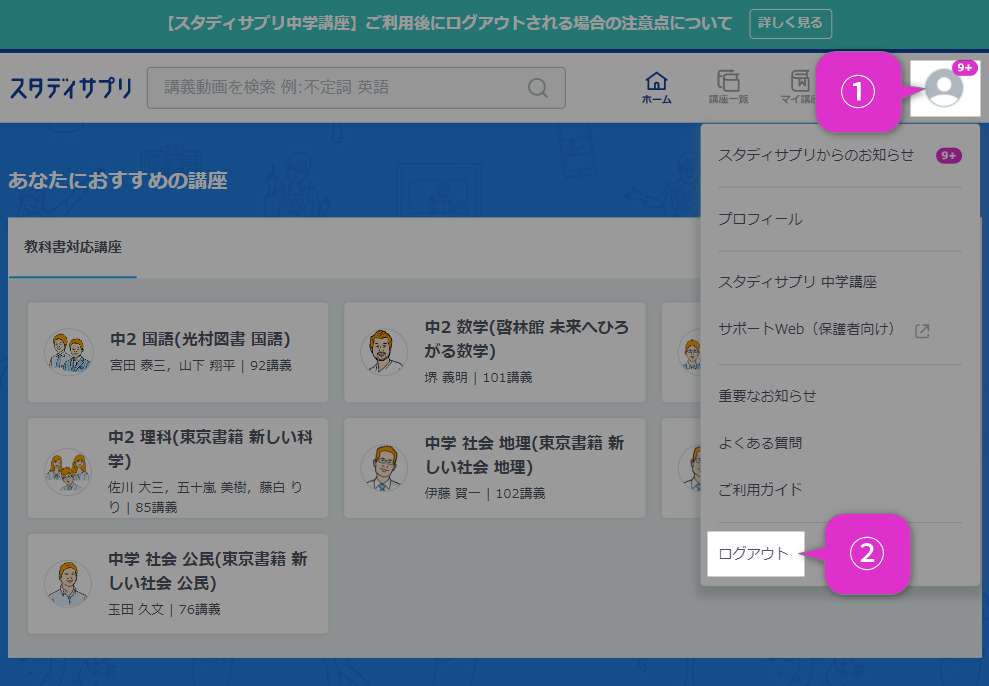
Task: Click the 9+ badge next to お知らせ
Action: click(x=948, y=155)
